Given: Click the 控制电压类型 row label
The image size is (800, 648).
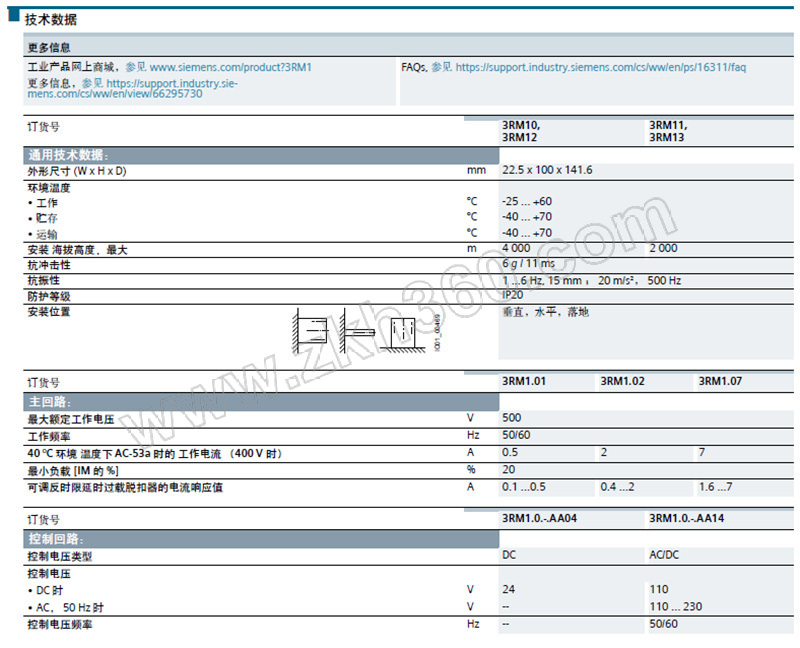Looking at the screenshot, I should [x=60, y=557].
